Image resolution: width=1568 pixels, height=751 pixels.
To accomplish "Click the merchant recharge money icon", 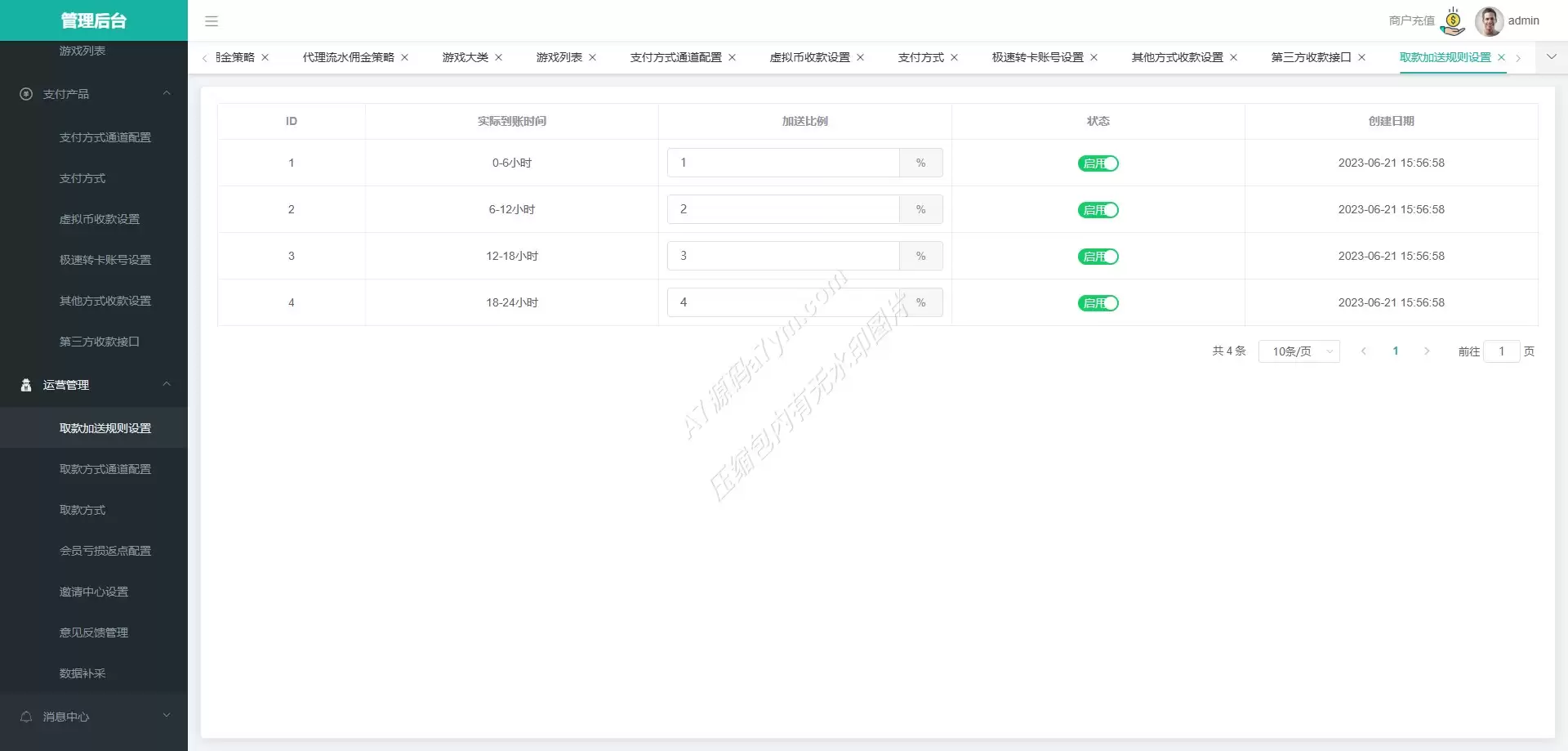I will 1453,21.
